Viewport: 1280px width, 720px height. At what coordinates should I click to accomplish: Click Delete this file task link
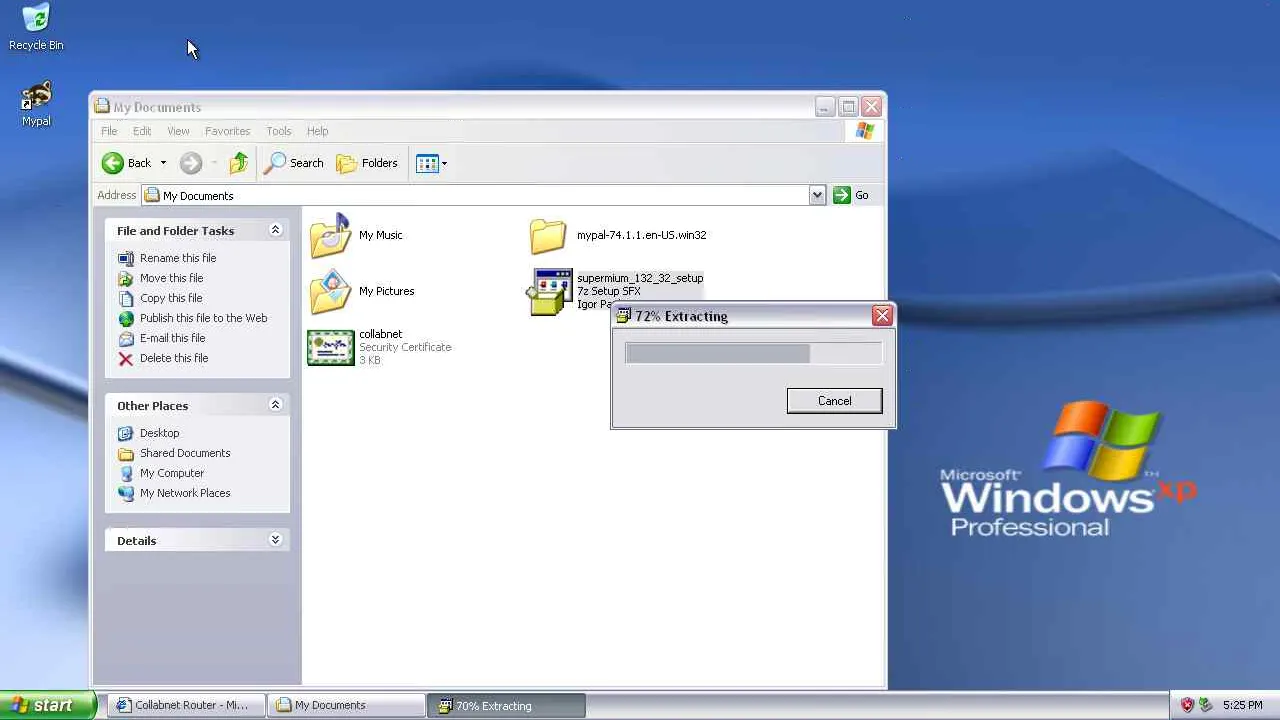point(174,358)
